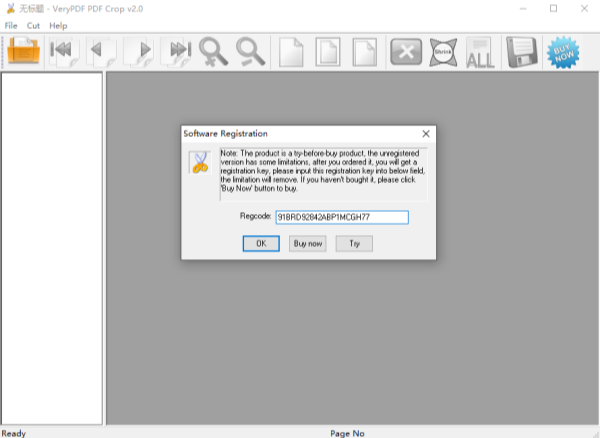Open the Help menu
600x438 pixels.
[58, 26]
